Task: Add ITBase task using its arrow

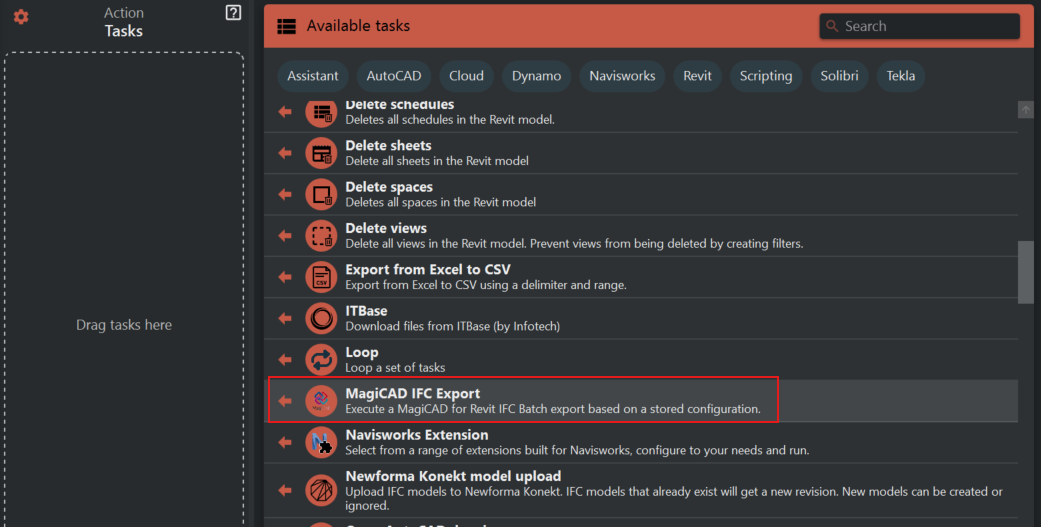Action: [285, 318]
